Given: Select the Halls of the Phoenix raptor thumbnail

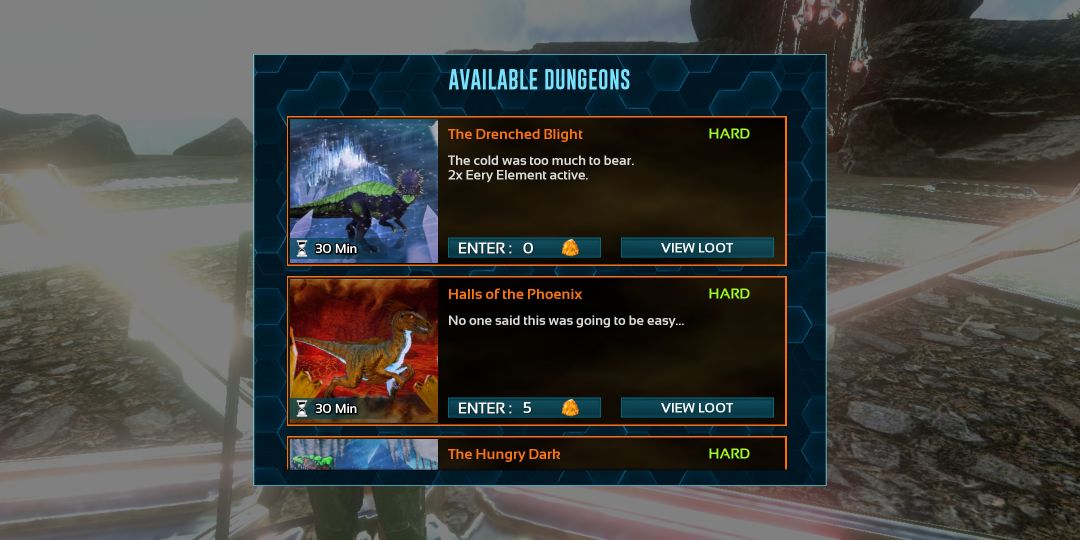Looking at the screenshot, I should [364, 351].
